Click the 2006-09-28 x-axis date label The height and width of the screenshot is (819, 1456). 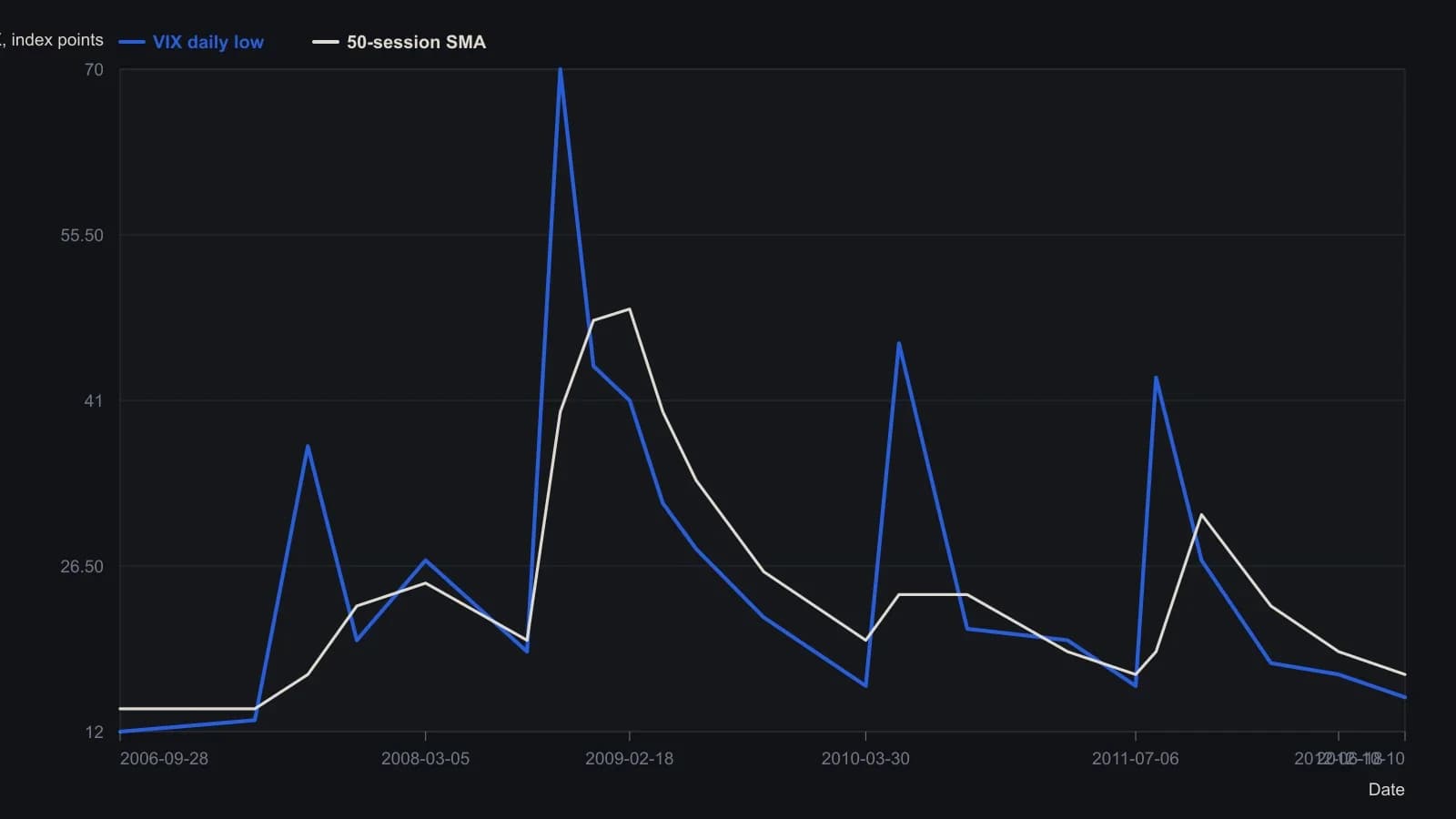164,759
